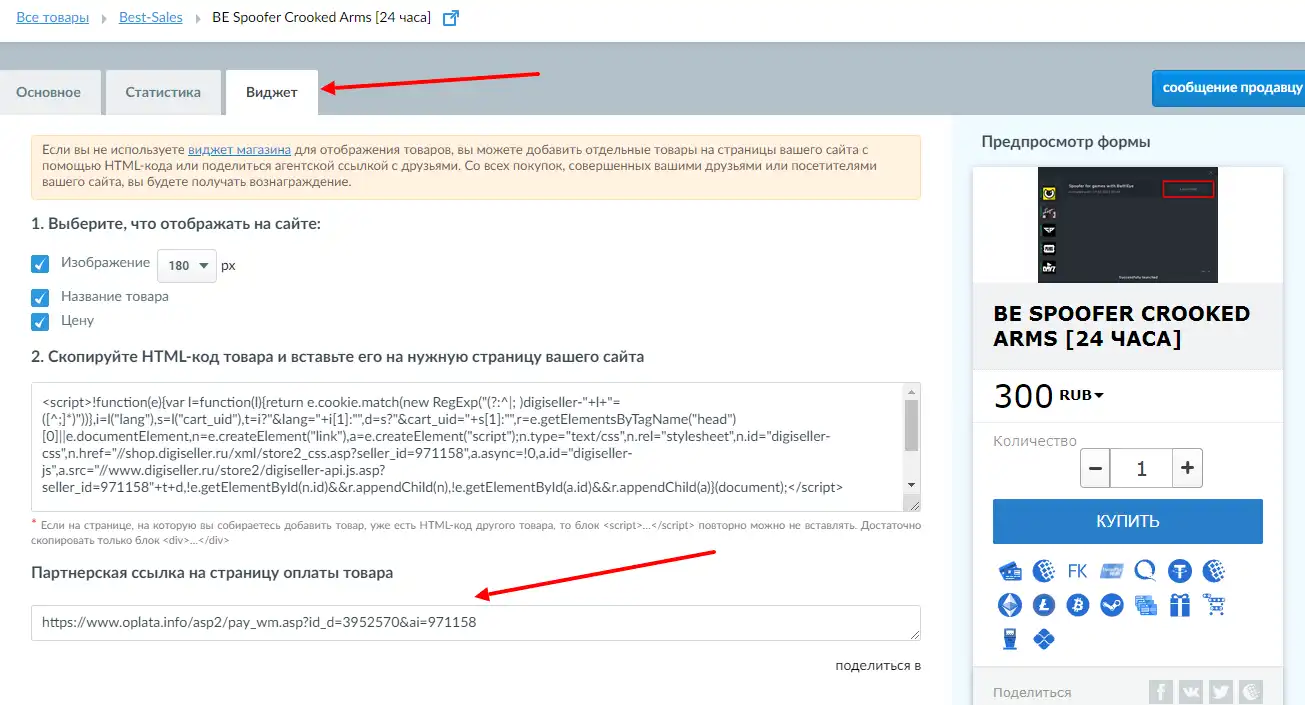Decrease quantity with minus button
This screenshot has width=1305, height=705.
1096,468
